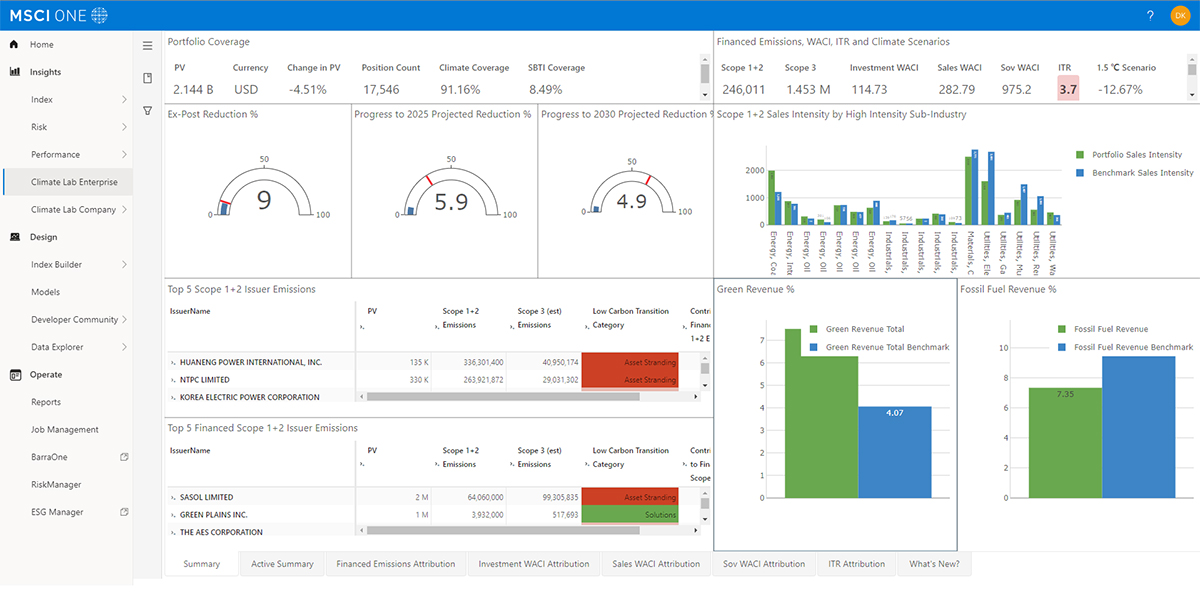1200x600 pixels.
Task: Click the MSCI ONE logo
Action: click(59, 15)
